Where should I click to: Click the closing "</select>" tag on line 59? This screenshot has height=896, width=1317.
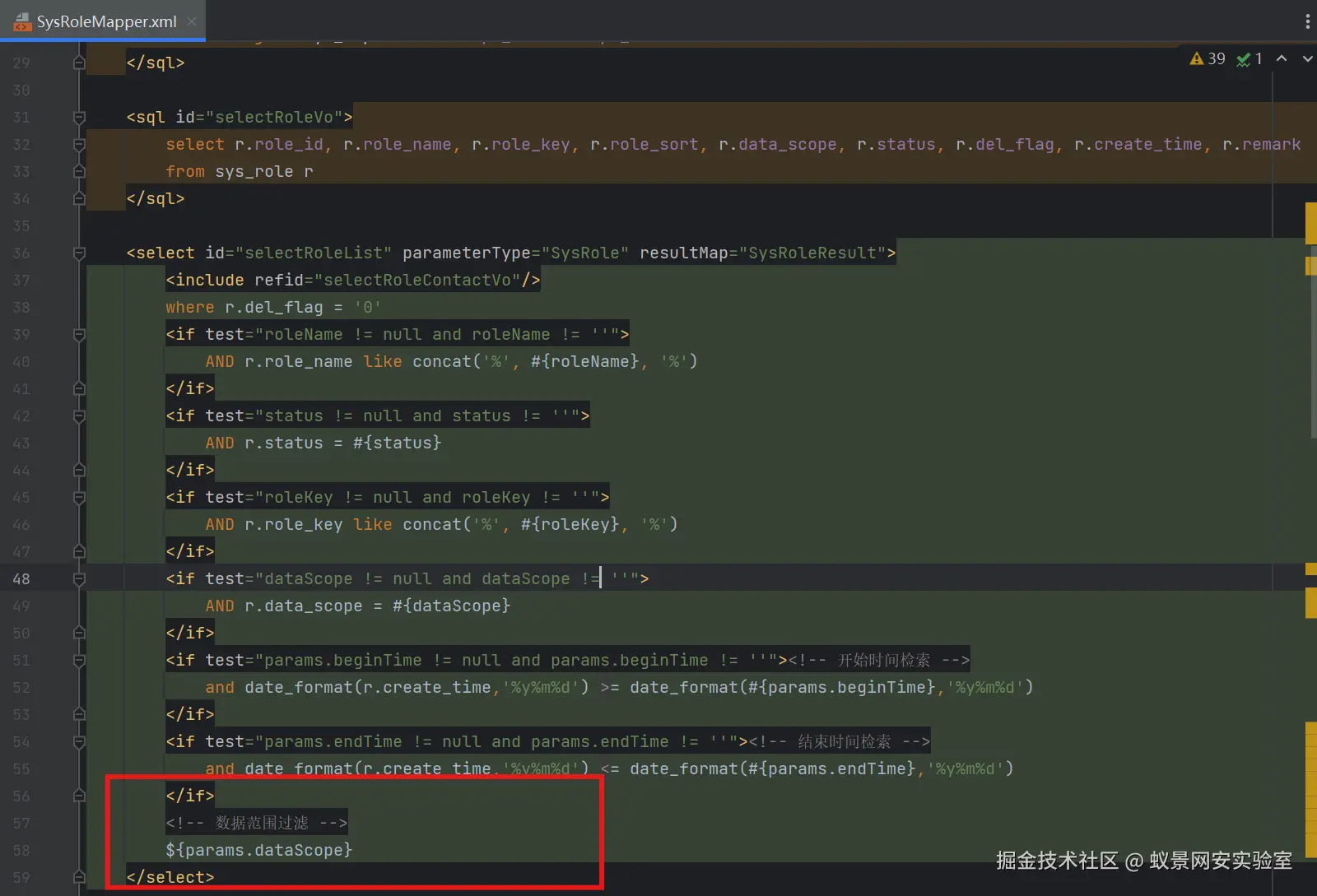(x=170, y=878)
